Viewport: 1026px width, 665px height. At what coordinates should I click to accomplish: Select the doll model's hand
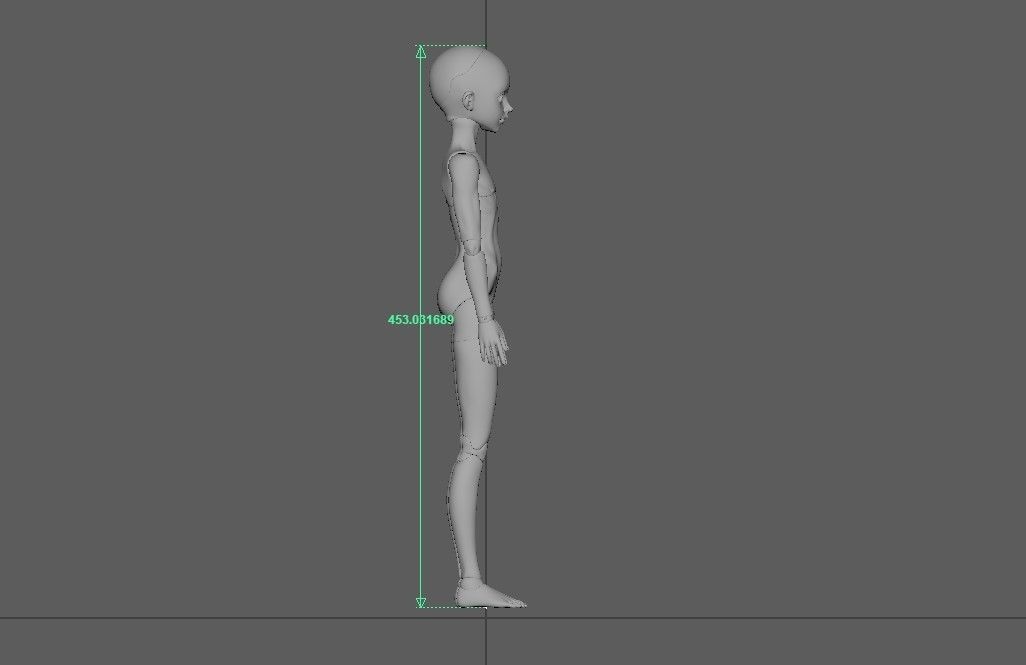493,342
